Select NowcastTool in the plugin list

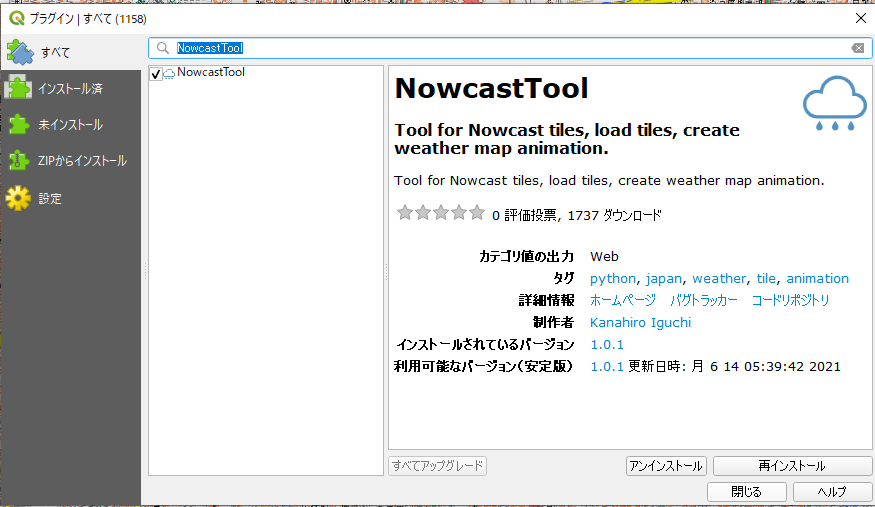(210, 72)
